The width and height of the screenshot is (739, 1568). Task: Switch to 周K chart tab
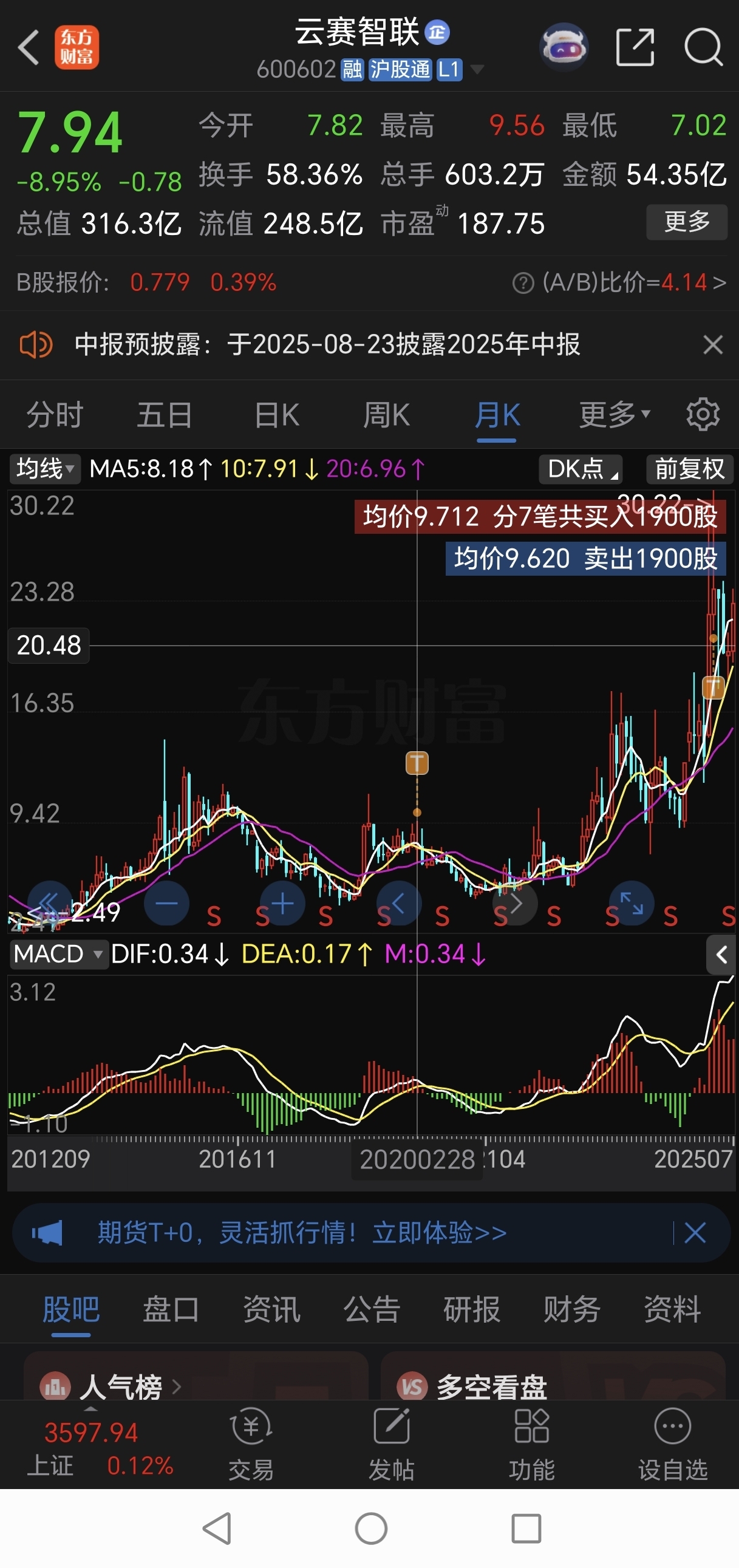pyautogui.click(x=387, y=415)
